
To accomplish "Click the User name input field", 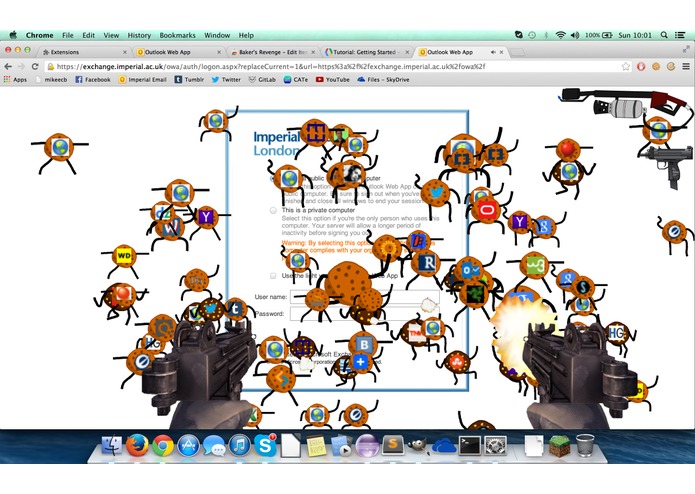I will pos(364,297).
